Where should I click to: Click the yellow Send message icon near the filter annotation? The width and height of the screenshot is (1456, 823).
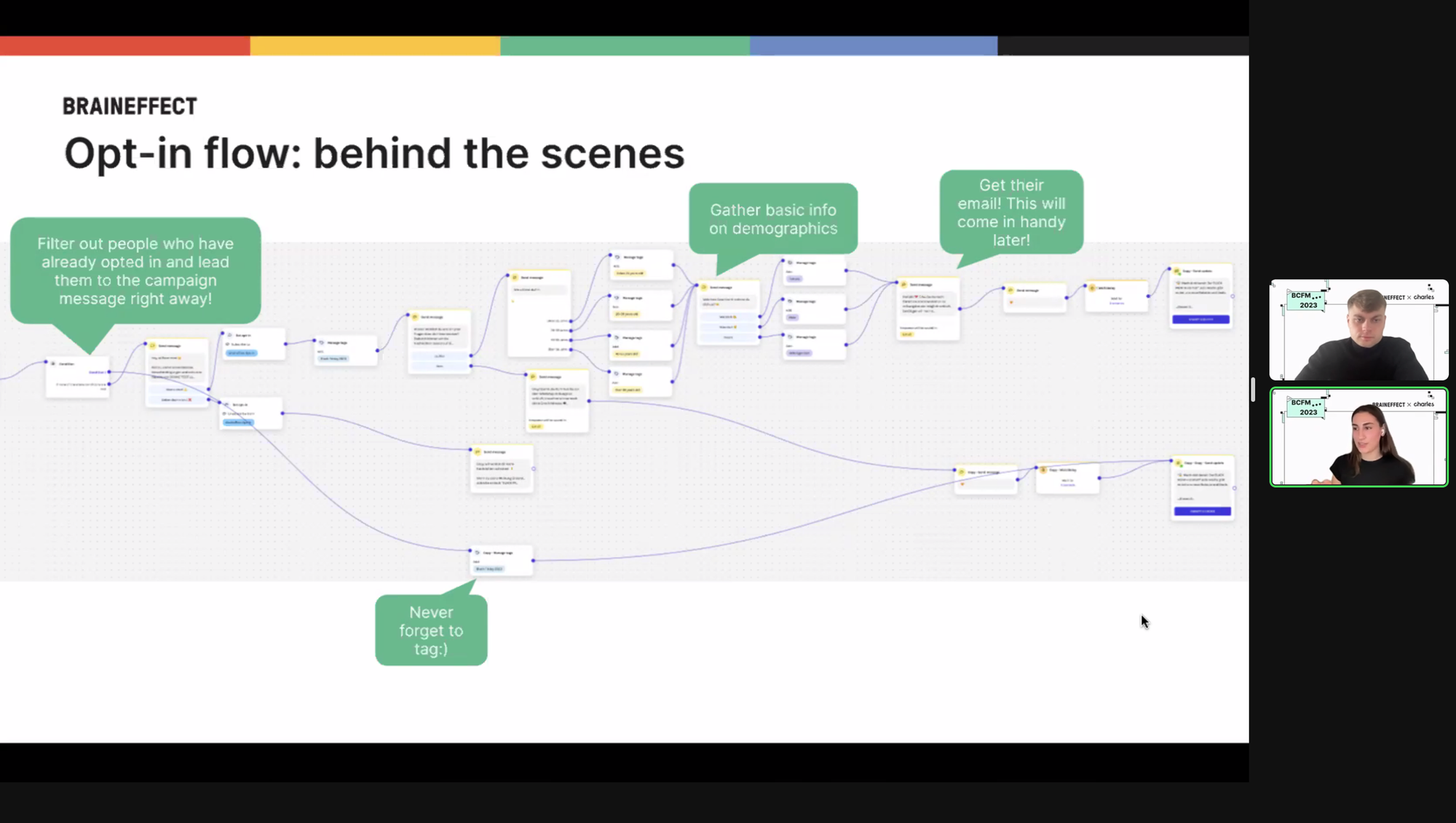tap(152, 346)
